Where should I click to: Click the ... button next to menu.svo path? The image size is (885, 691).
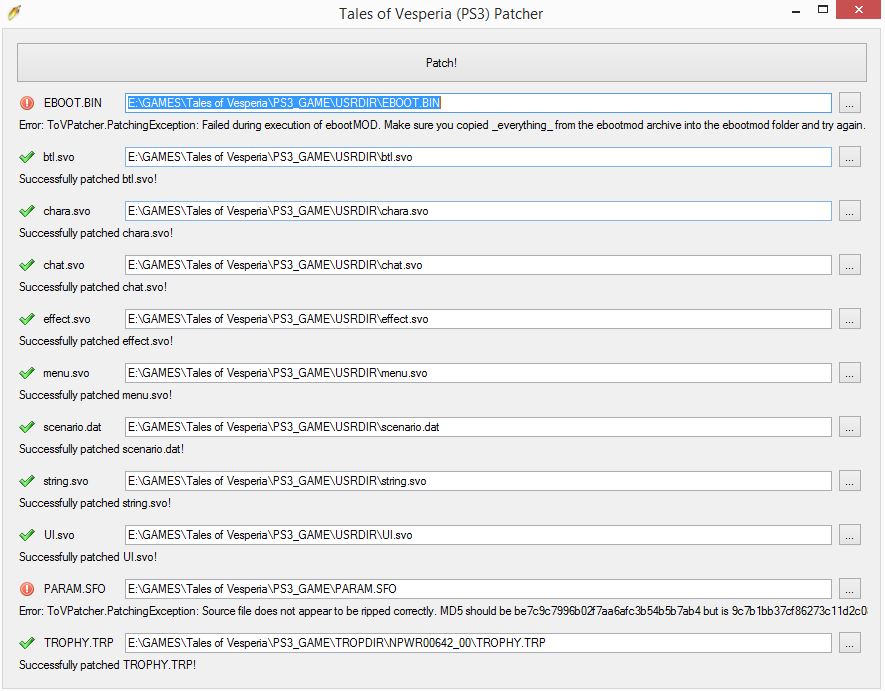coord(849,373)
